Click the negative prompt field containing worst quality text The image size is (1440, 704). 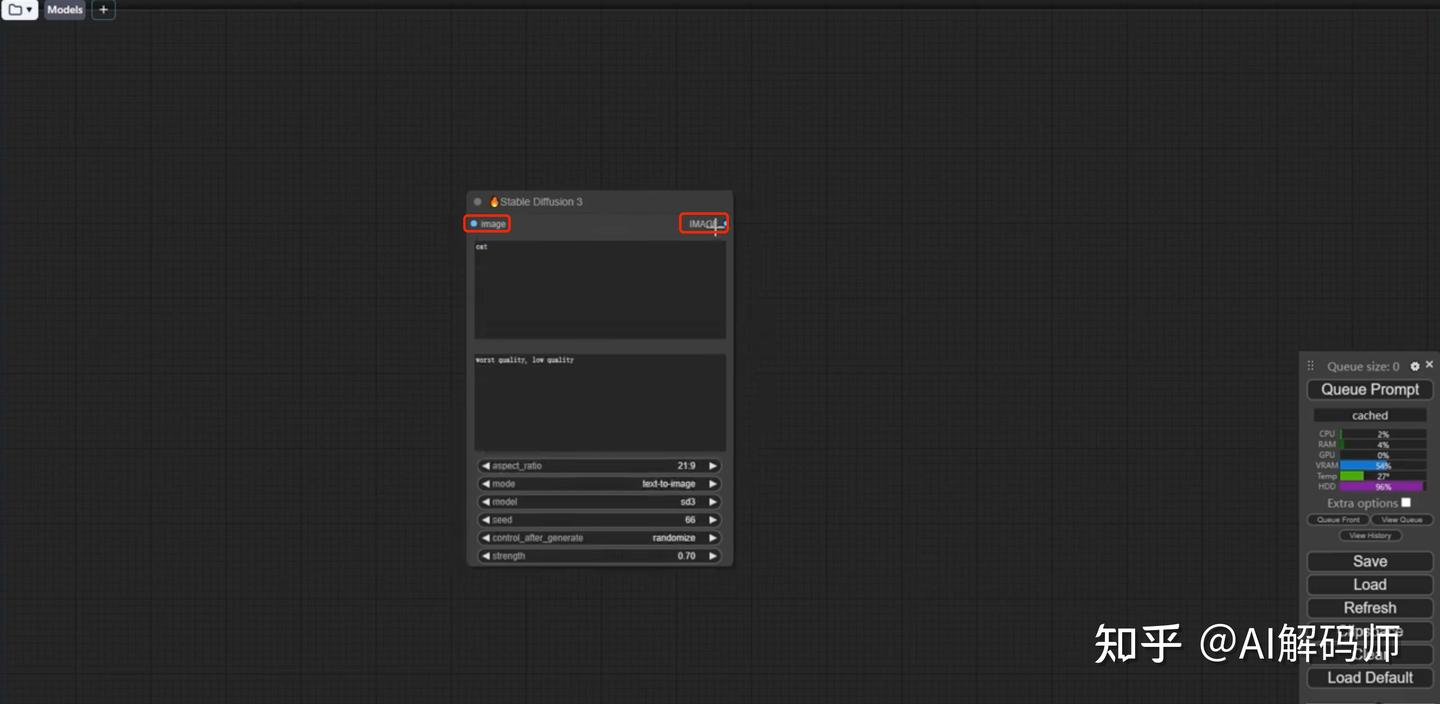point(598,400)
